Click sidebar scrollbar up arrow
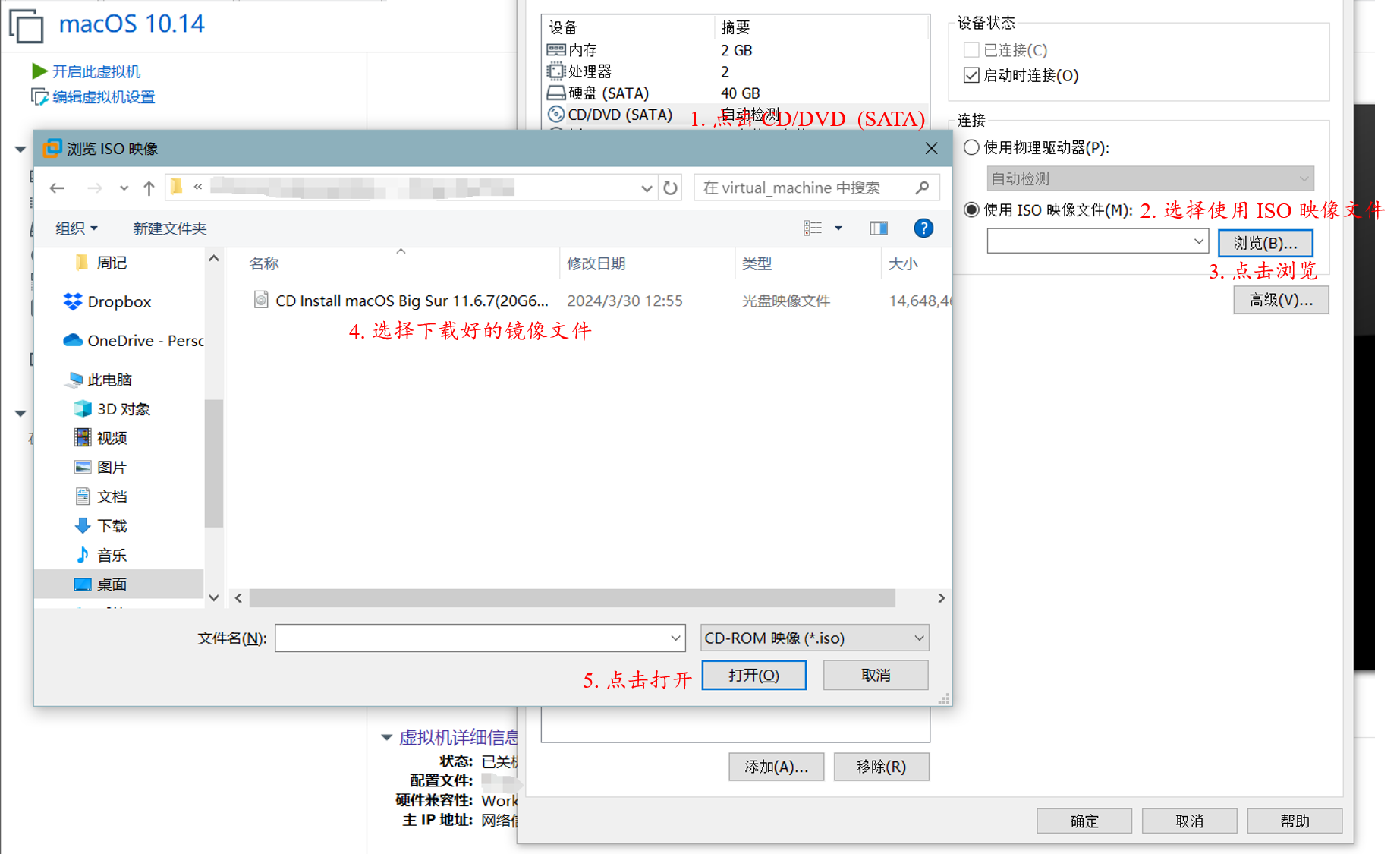This screenshot has height=854, width=1400. [214, 259]
